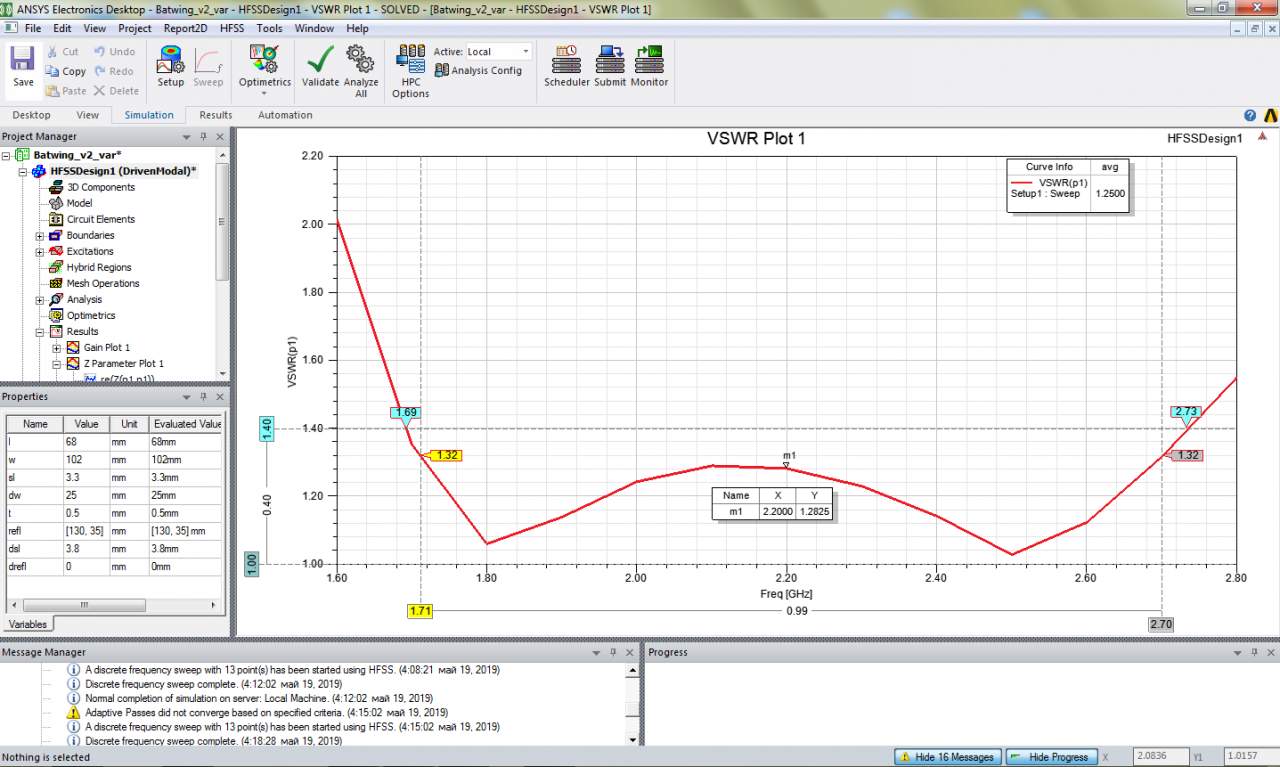
Task: Click the Hide 16 Messages button
Action: point(946,757)
